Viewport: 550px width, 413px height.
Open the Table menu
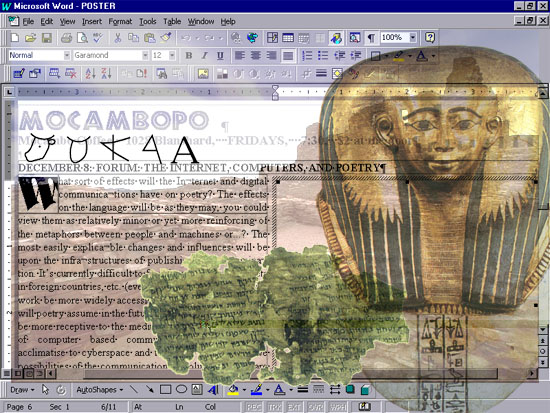pos(172,22)
